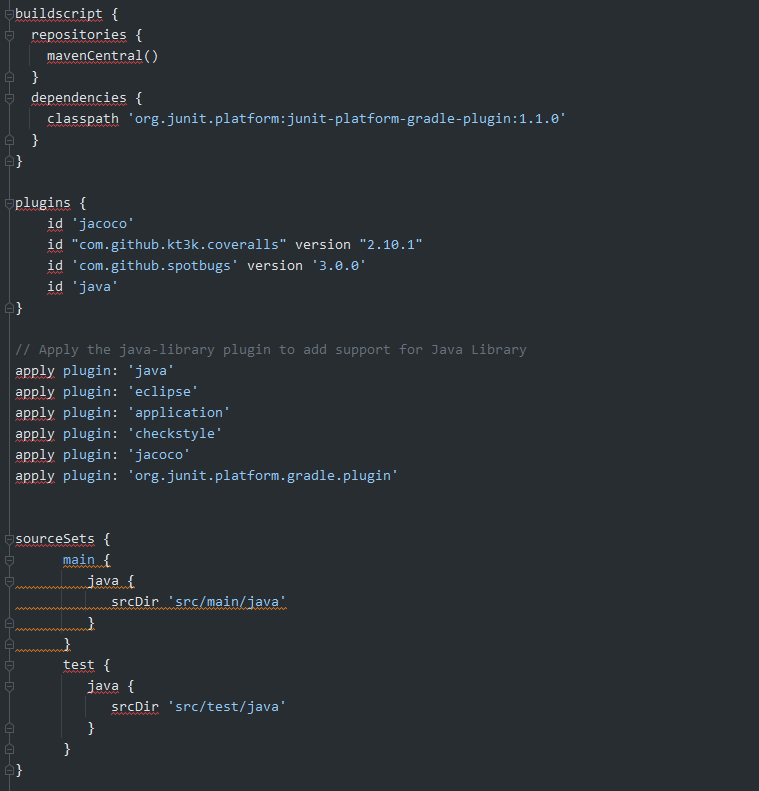Collapse the plugins block fold marker
Viewport: 759px width, 791px height.
[9, 202]
